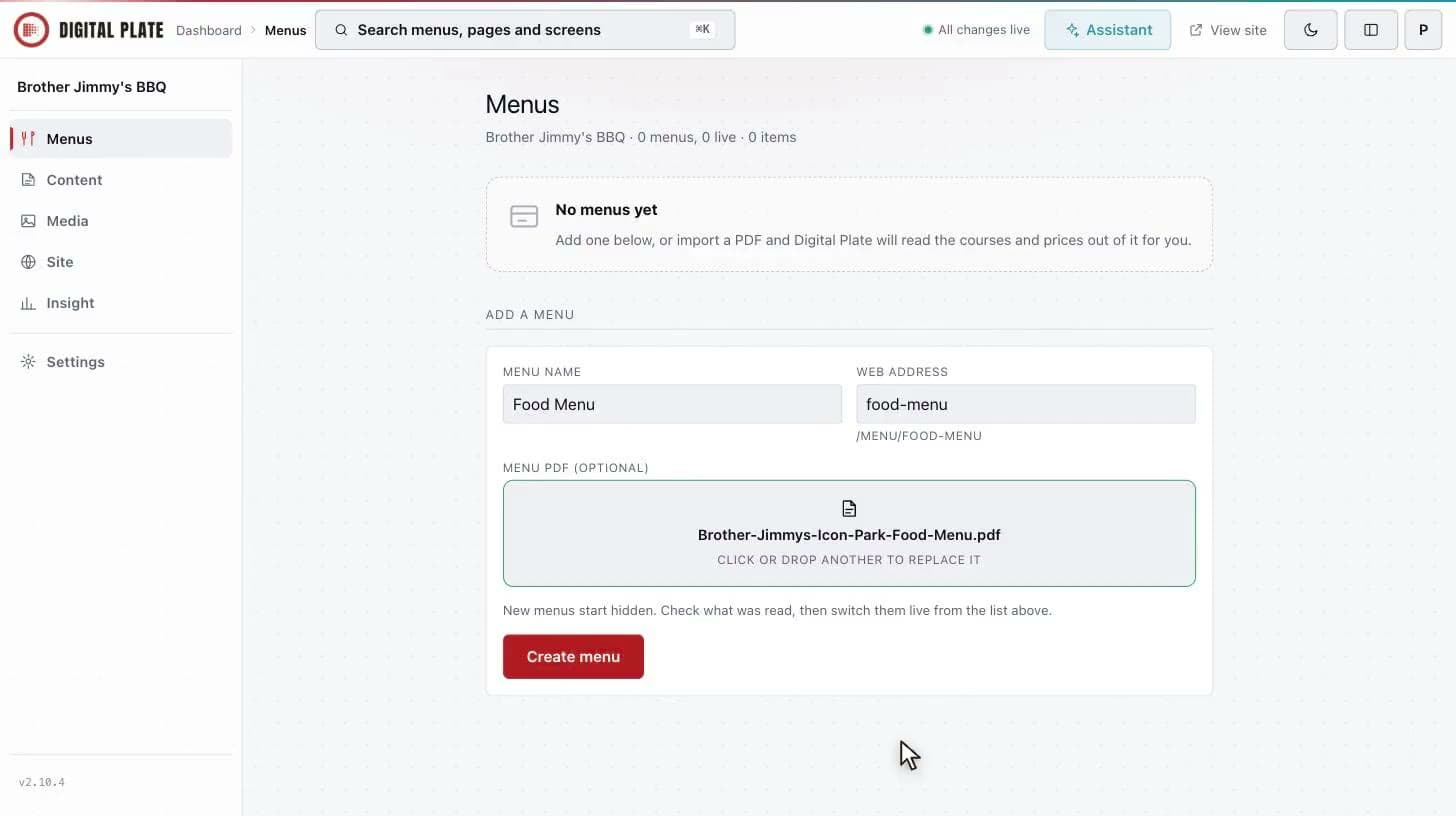Click the No menus yet heading

(x=606, y=210)
